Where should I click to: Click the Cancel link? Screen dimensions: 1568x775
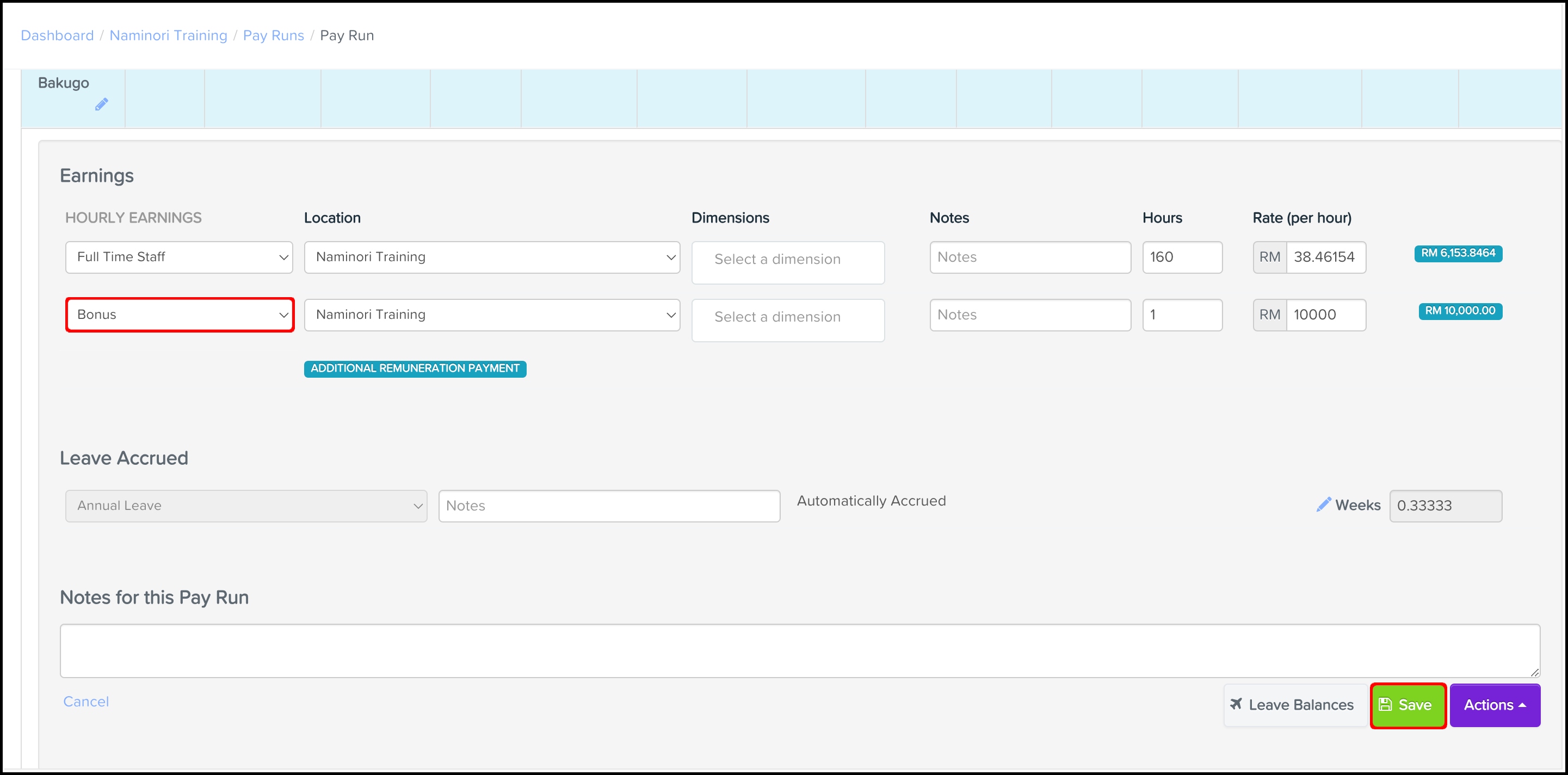pyautogui.click(x=86, y=702)
